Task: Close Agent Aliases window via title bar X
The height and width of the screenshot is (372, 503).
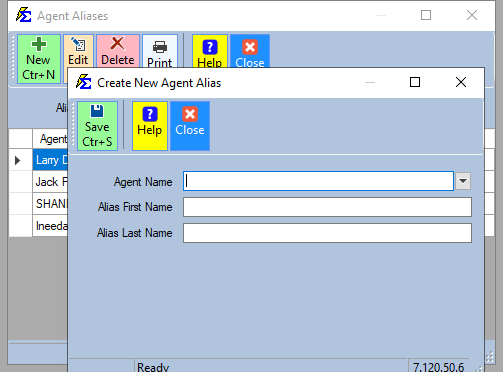Action: pyautogui.click(x=472, y=15)
